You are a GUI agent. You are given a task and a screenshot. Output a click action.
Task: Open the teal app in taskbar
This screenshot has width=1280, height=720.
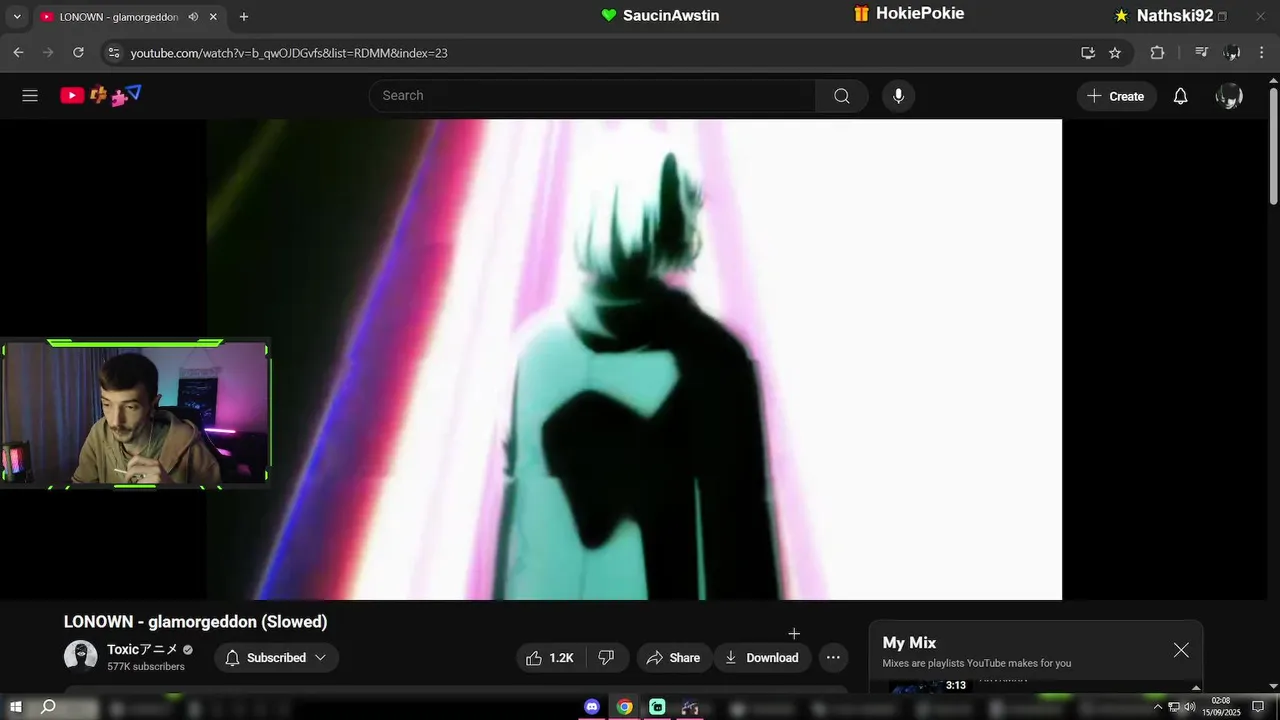(x=657, y=707)
